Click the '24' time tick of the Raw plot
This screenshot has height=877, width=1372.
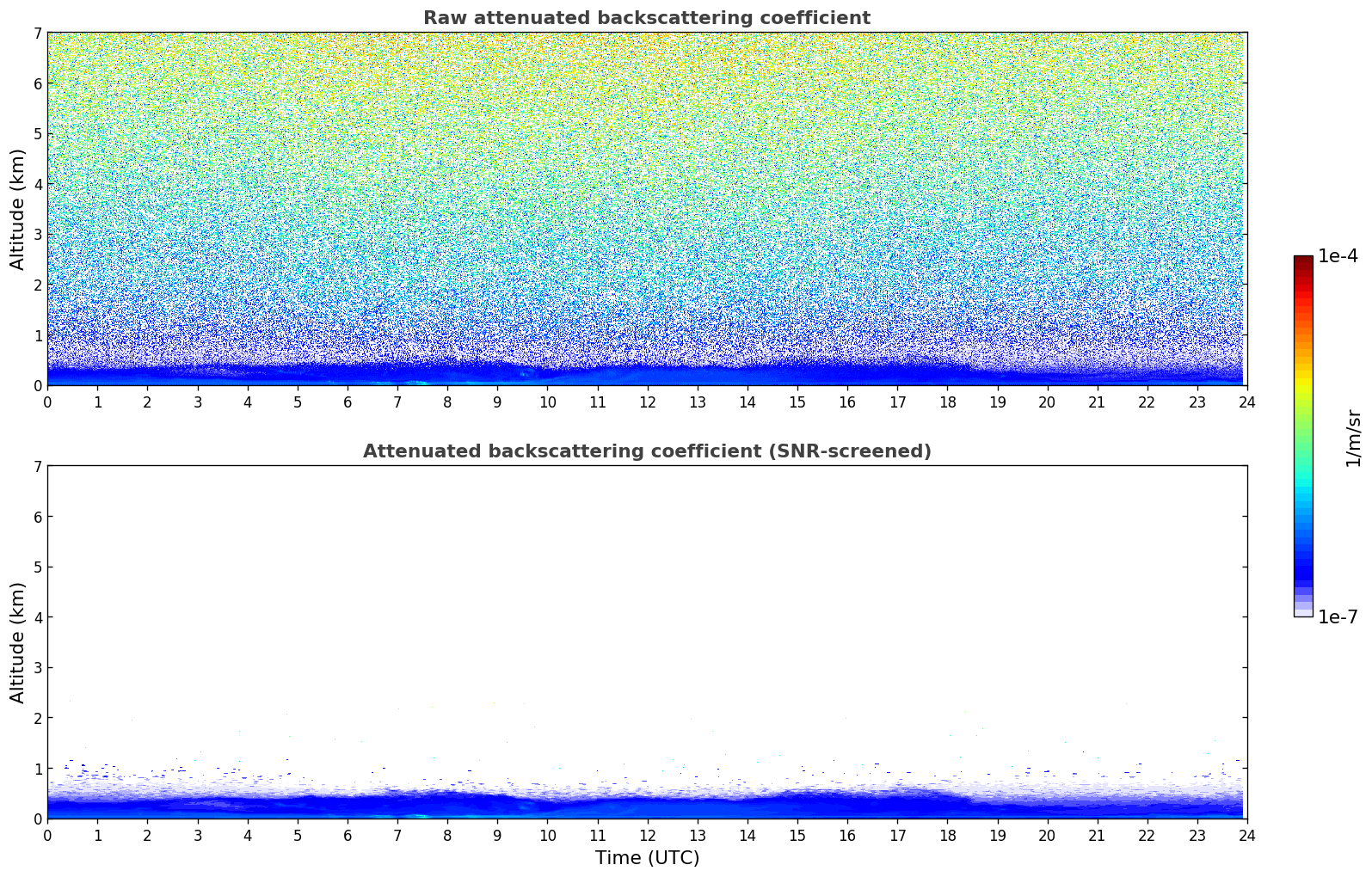1247,402
